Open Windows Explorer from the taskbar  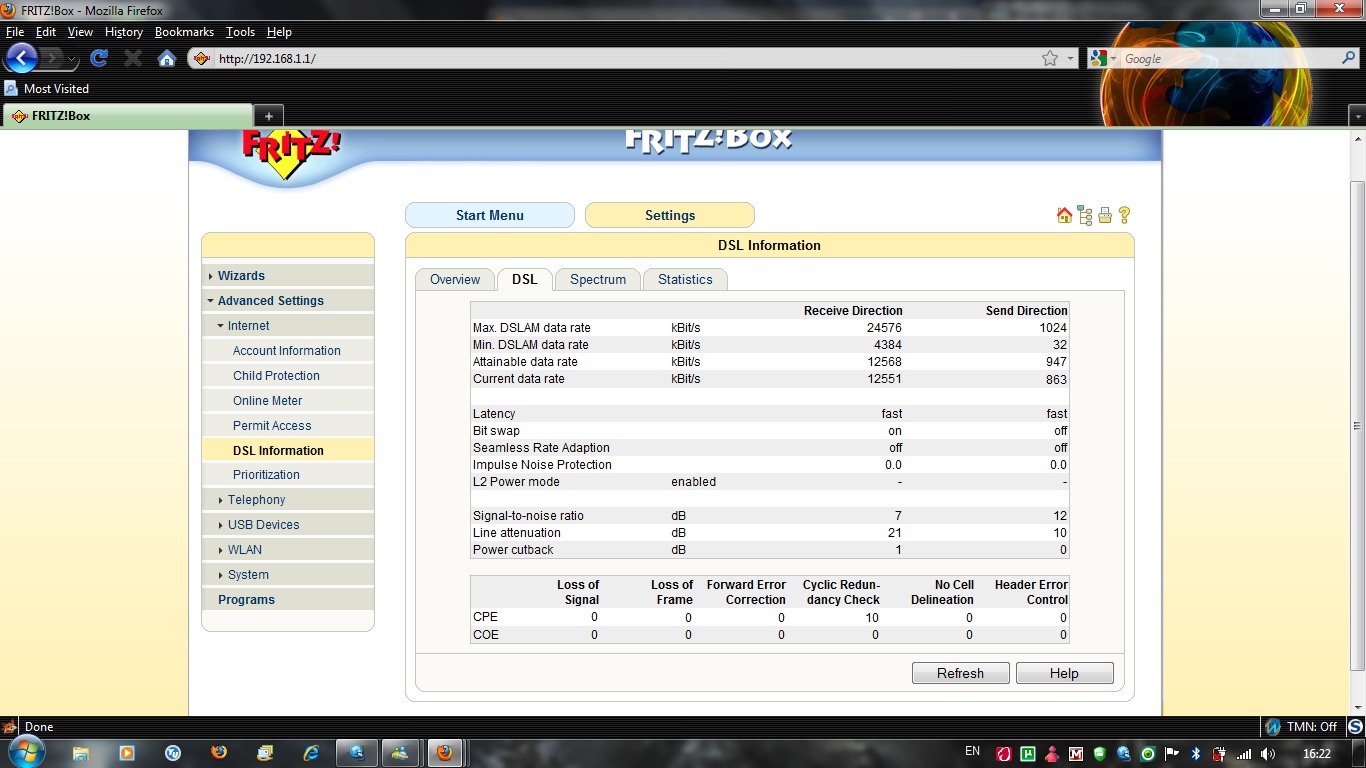pos(81,752)
